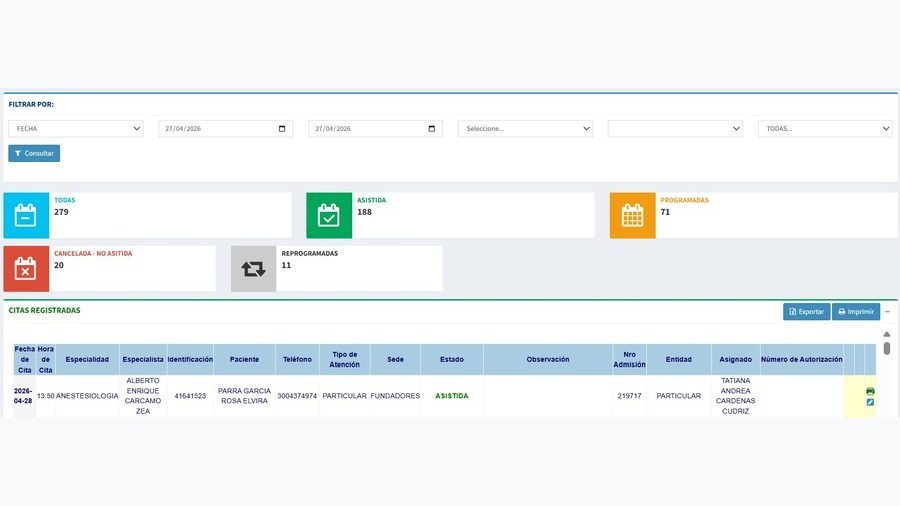The image size is (900, 506).
Task: Click the PARTICULAR cell in Entidad column
Action: pos(678,396)
